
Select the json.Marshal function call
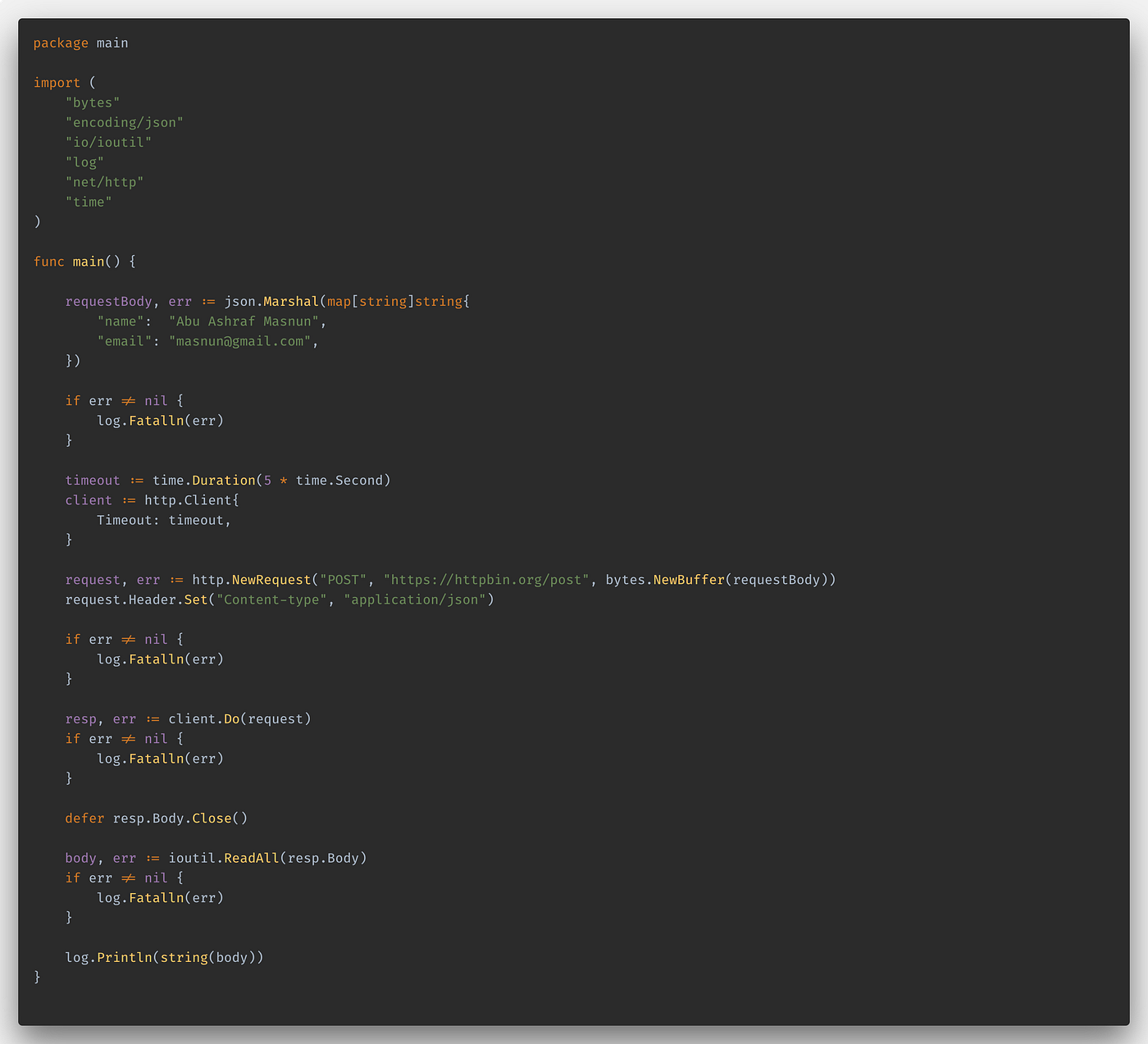tap(272, 301)
